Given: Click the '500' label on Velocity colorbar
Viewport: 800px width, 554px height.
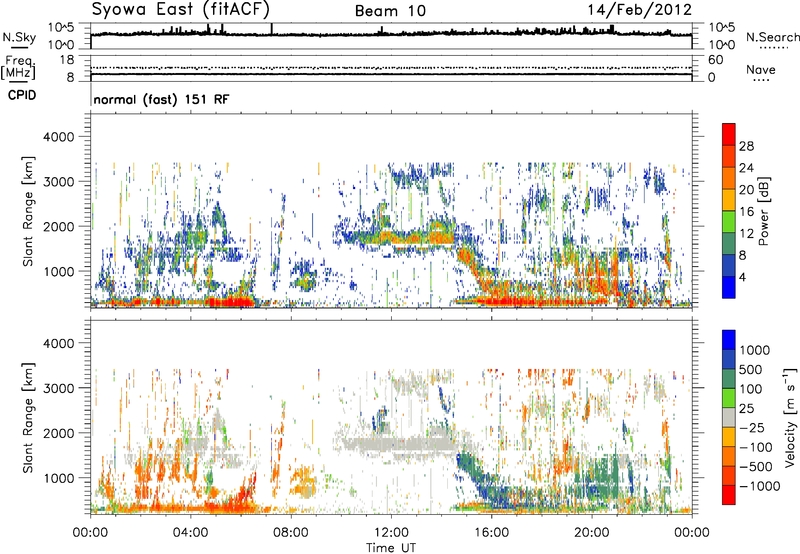Looking at the screenshot, I should pos(751,369).
